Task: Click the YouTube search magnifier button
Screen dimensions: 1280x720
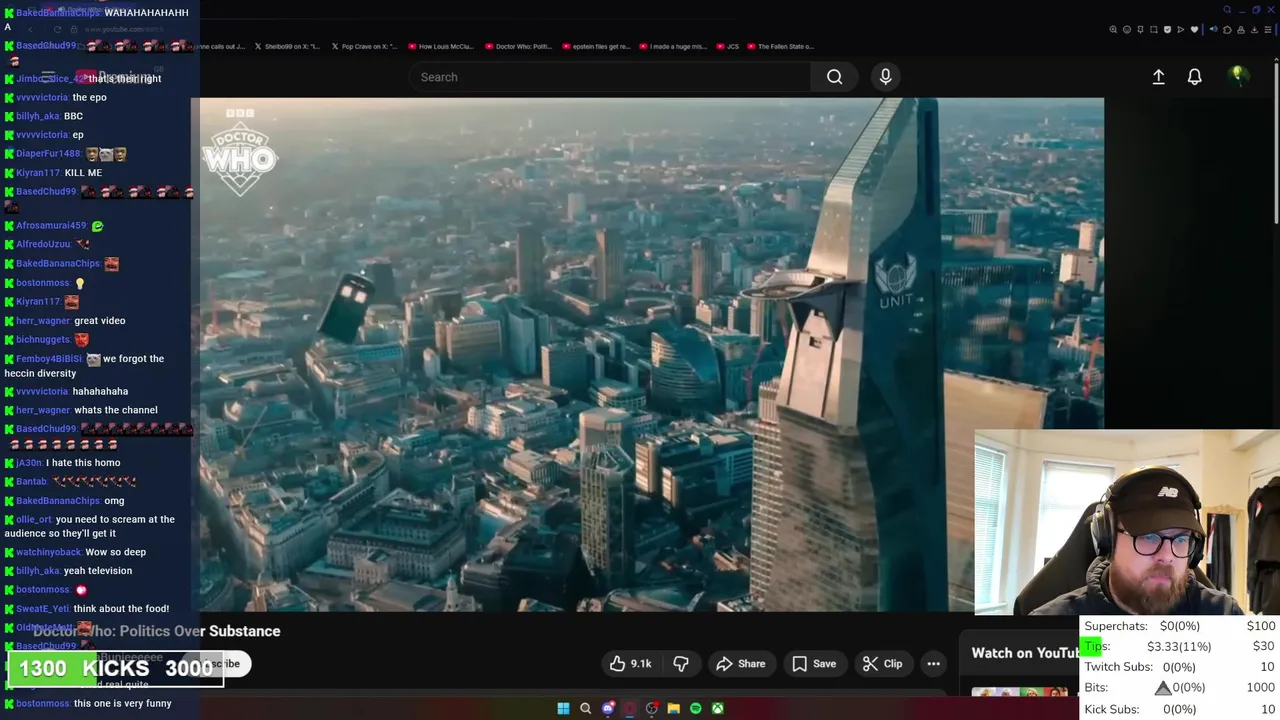Action: pyautogui.click(x=834, y=77)
